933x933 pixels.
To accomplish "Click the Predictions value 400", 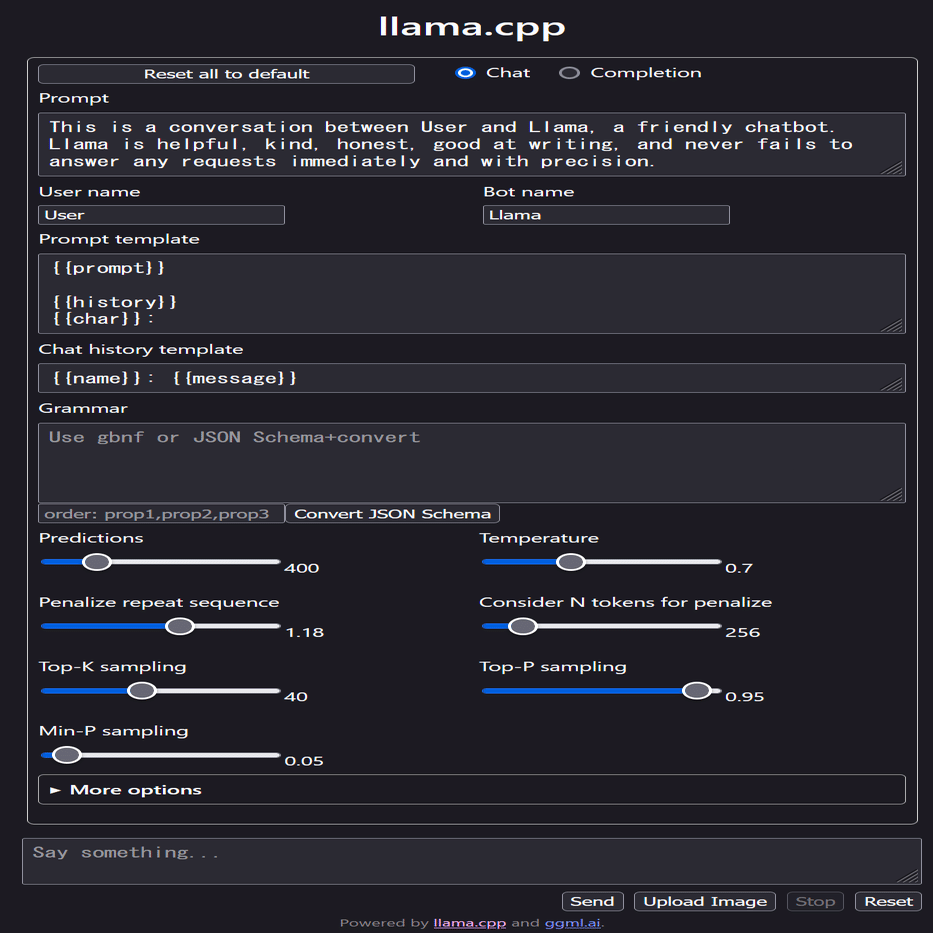I will point(302,568).
